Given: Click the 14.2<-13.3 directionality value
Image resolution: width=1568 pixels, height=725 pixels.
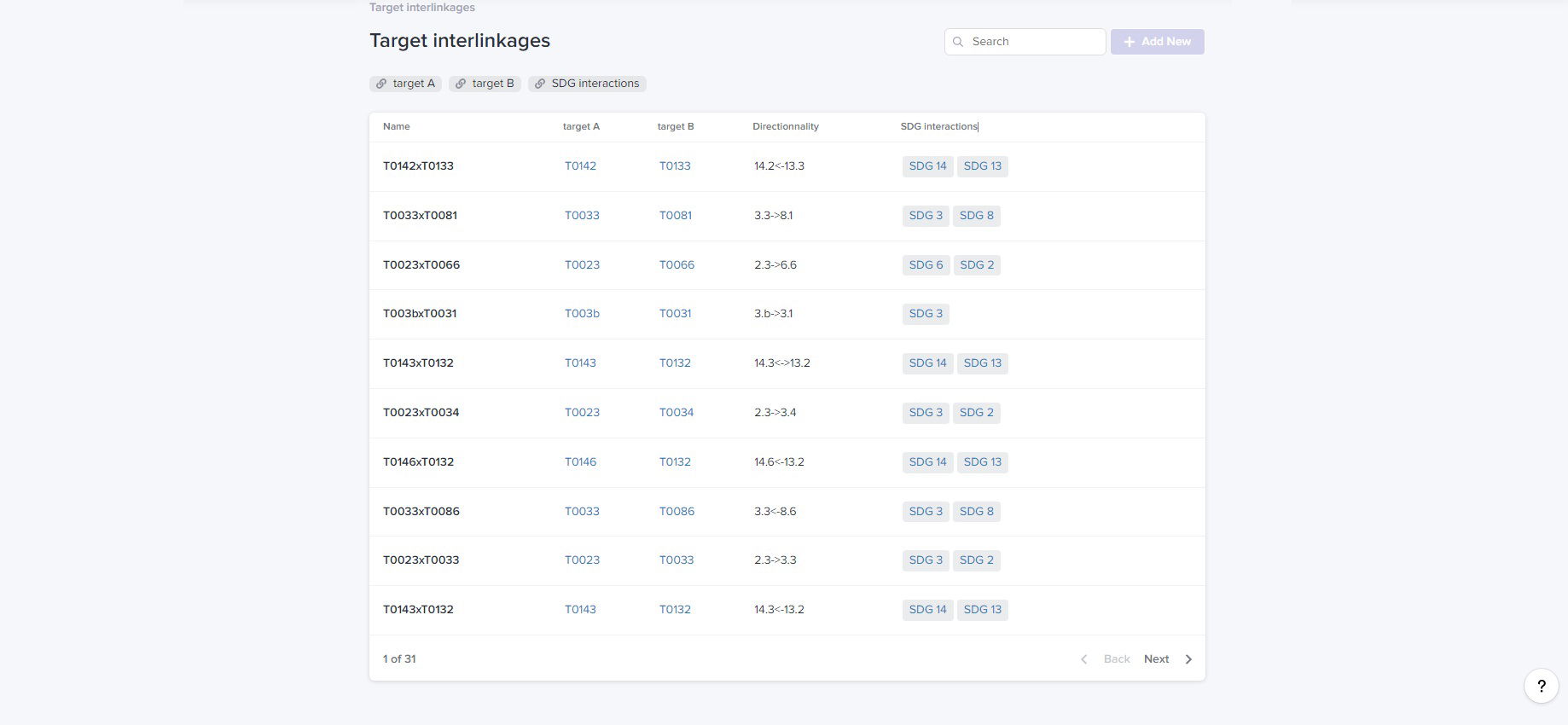Looking at the screenshot, I should click(x=779, y=166).
